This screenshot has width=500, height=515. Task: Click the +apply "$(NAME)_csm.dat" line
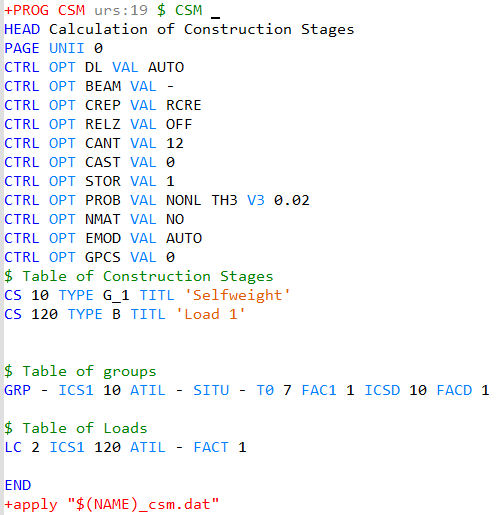click(x=112, y=504)
